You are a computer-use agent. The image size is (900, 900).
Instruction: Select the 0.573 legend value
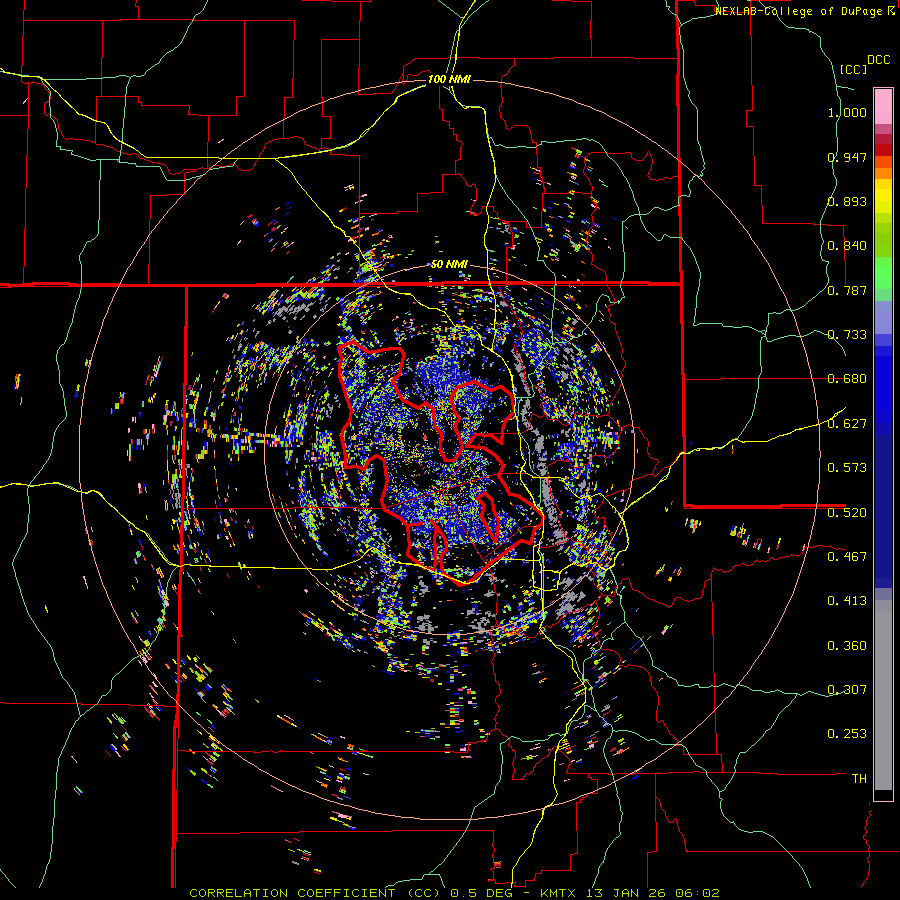coord(847,467)
